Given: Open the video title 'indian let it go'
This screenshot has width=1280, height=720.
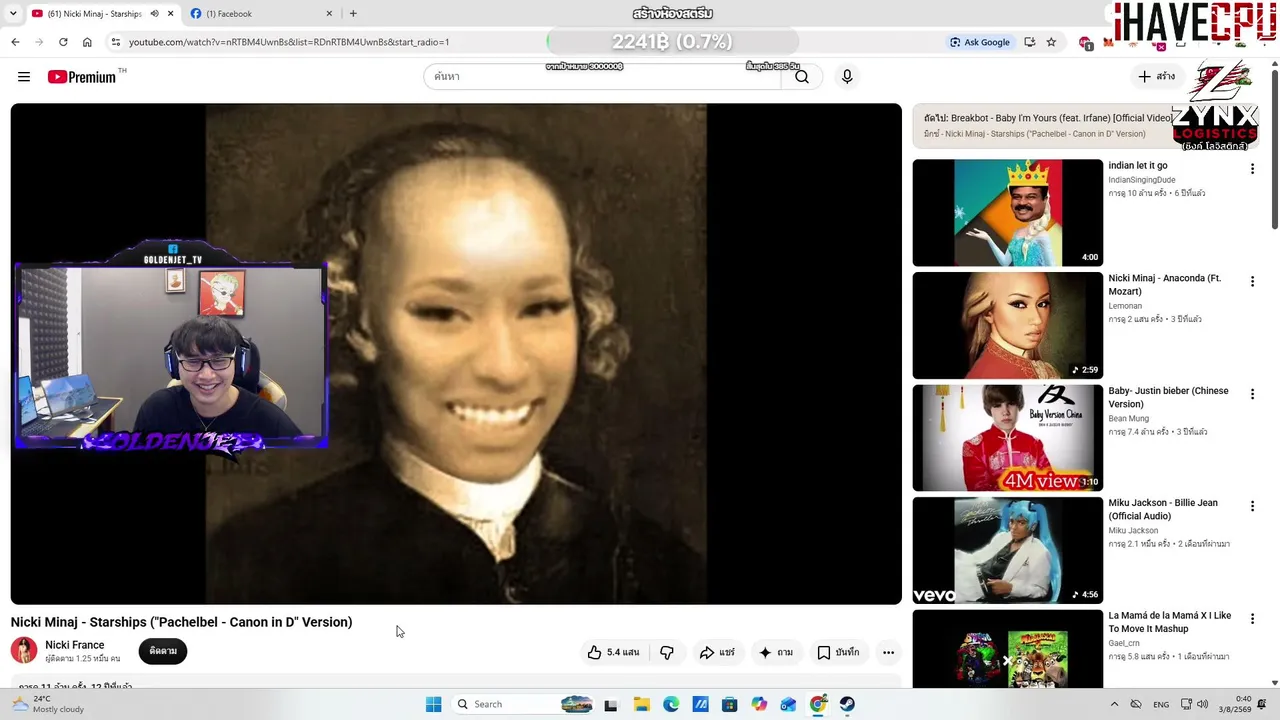Looking at the screenshot, I should coord(1138,166).
